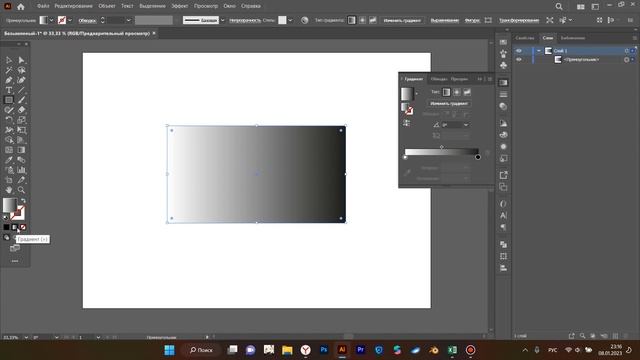640x360 pixels.
Task: Click the Трансформирование link in control bar
Action: pyautogui.click(x=519, y=20)
